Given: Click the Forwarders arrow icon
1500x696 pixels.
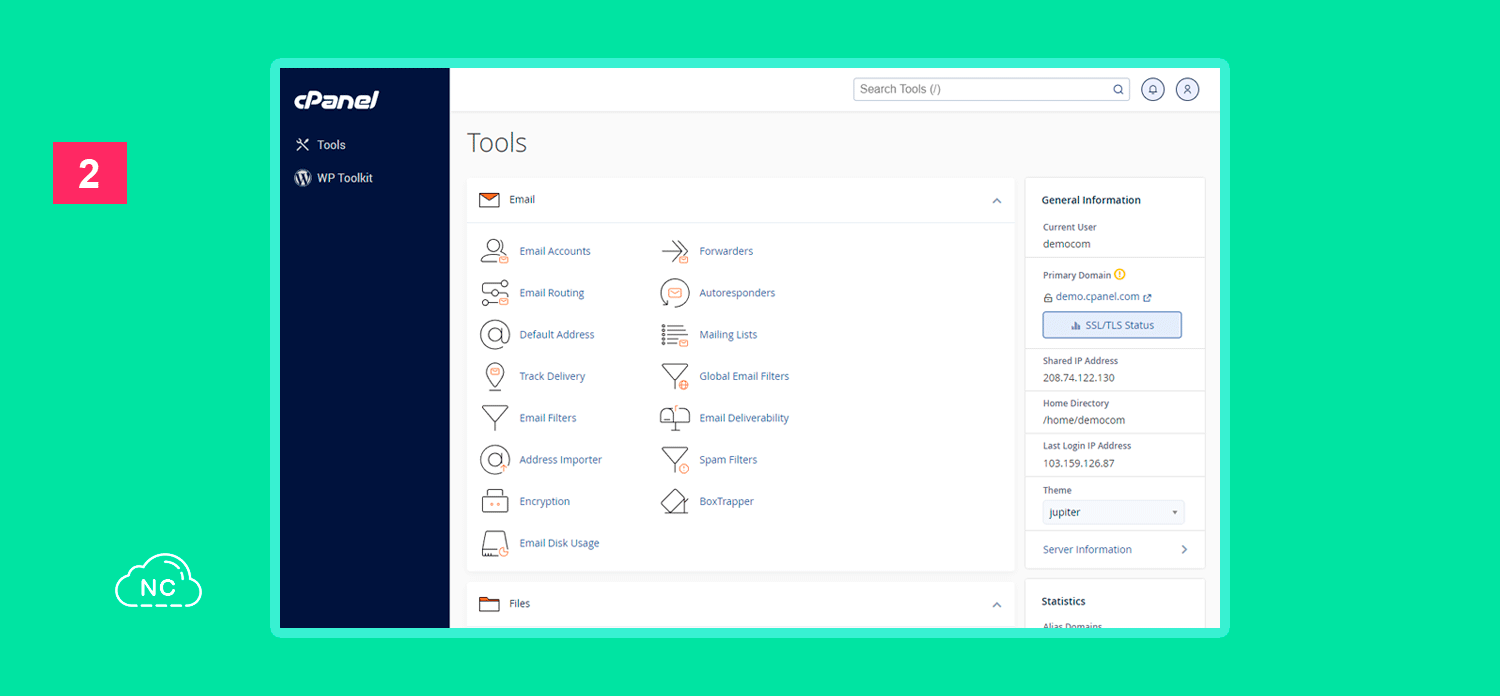Looking at the screenshot, I should [x=675, y=251].
